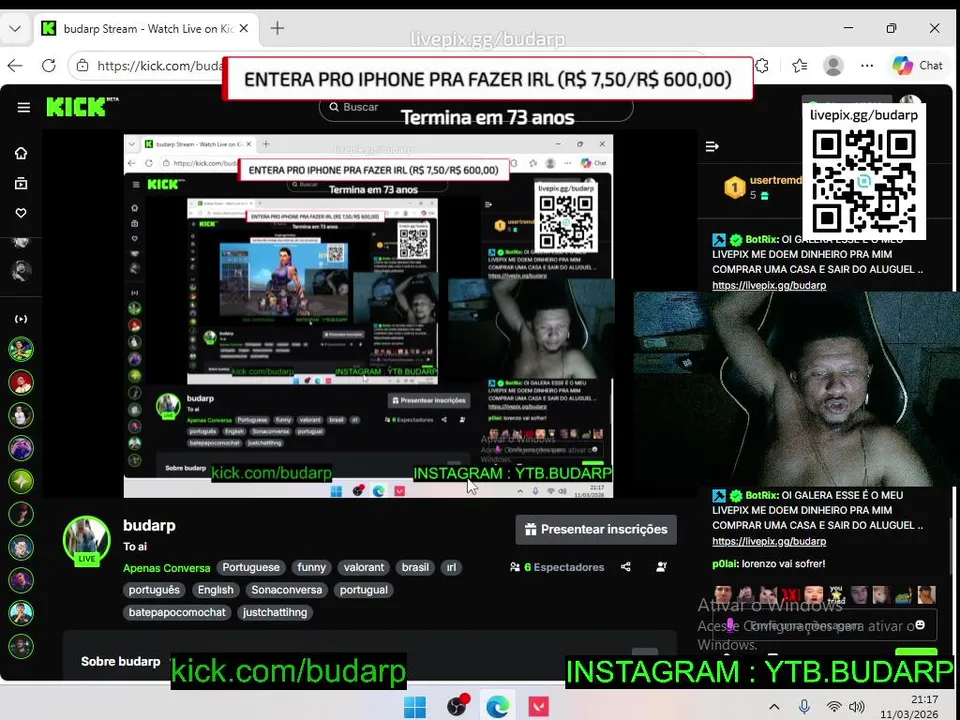Open the volume tray icon
The width and height of the screenshot is (960, 720).
(857, 707)
